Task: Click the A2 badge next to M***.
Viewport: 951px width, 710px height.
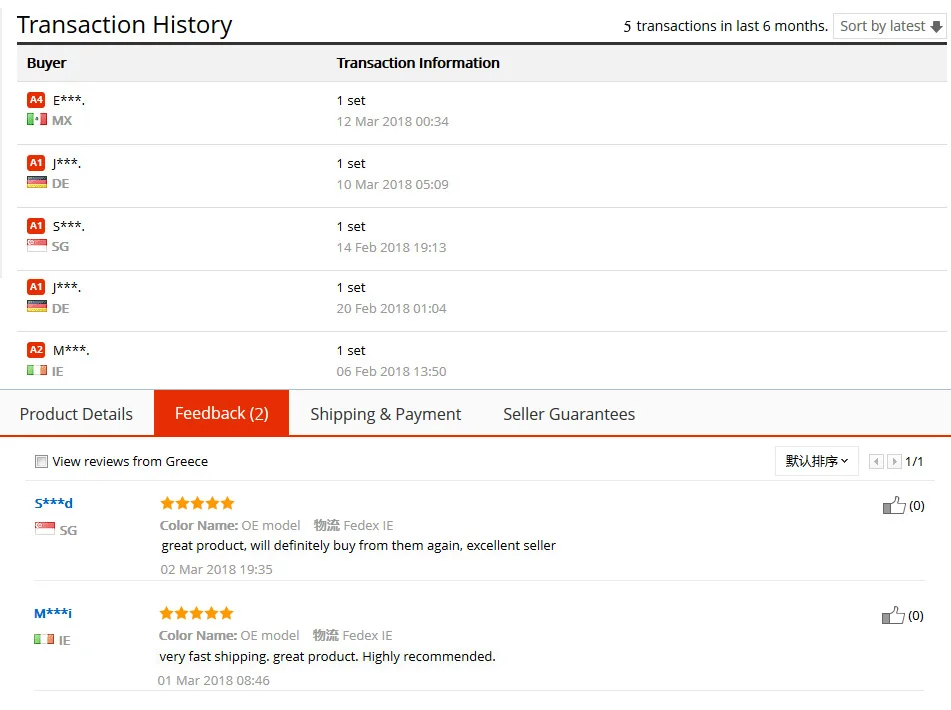Action: click(36, 350)
